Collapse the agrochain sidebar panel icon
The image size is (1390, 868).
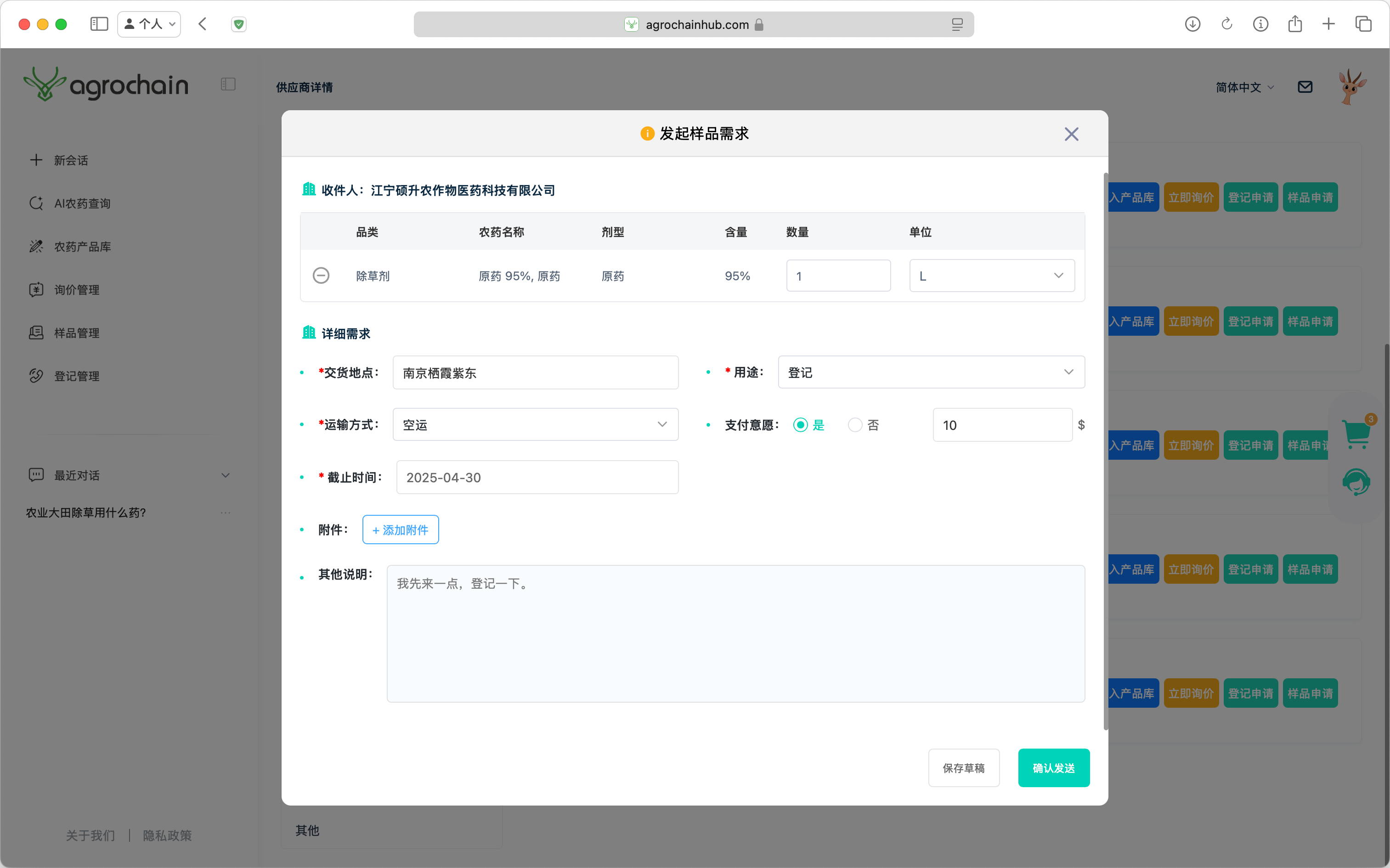228,85
